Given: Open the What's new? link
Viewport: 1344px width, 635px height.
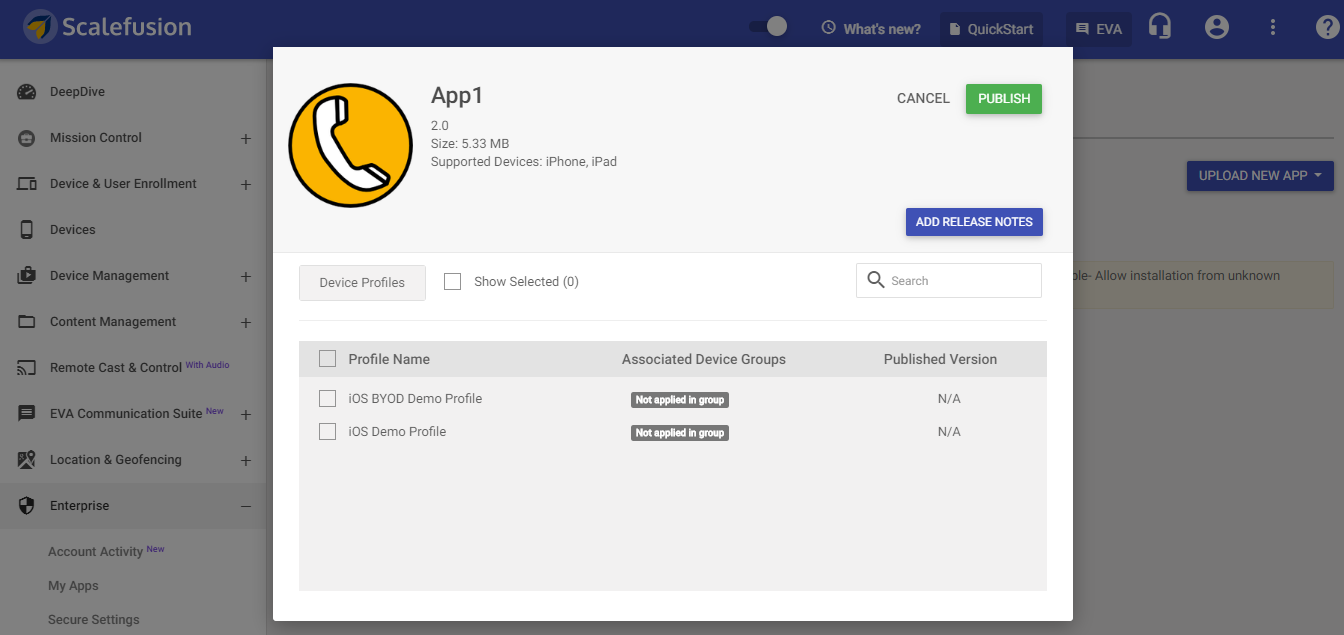Looking at the screenshot, I should click(x=871, y=28).
